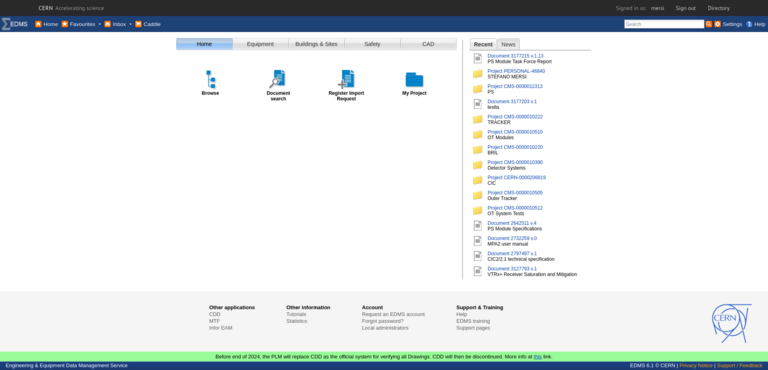
Task: Click folder icon for BRIL project
Action: [478, 149]
